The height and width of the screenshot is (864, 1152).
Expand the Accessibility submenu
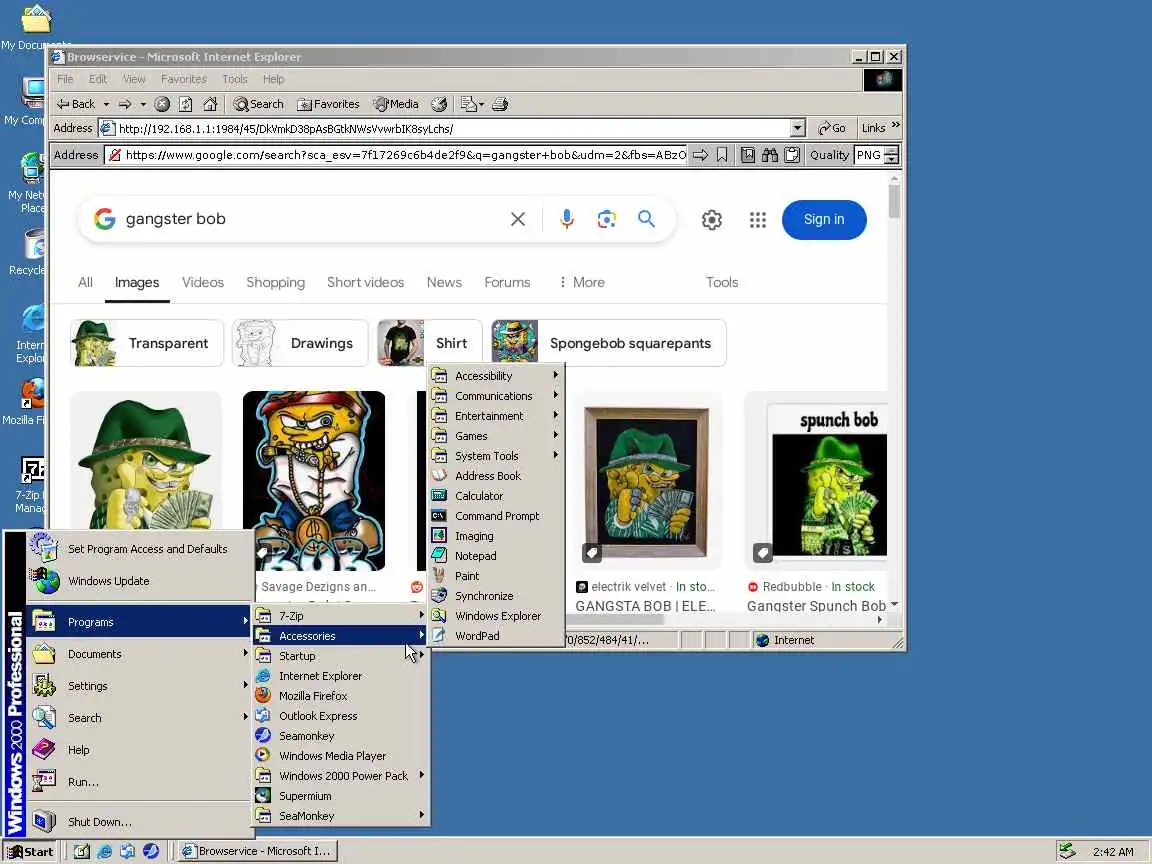(x=497, y=375)
